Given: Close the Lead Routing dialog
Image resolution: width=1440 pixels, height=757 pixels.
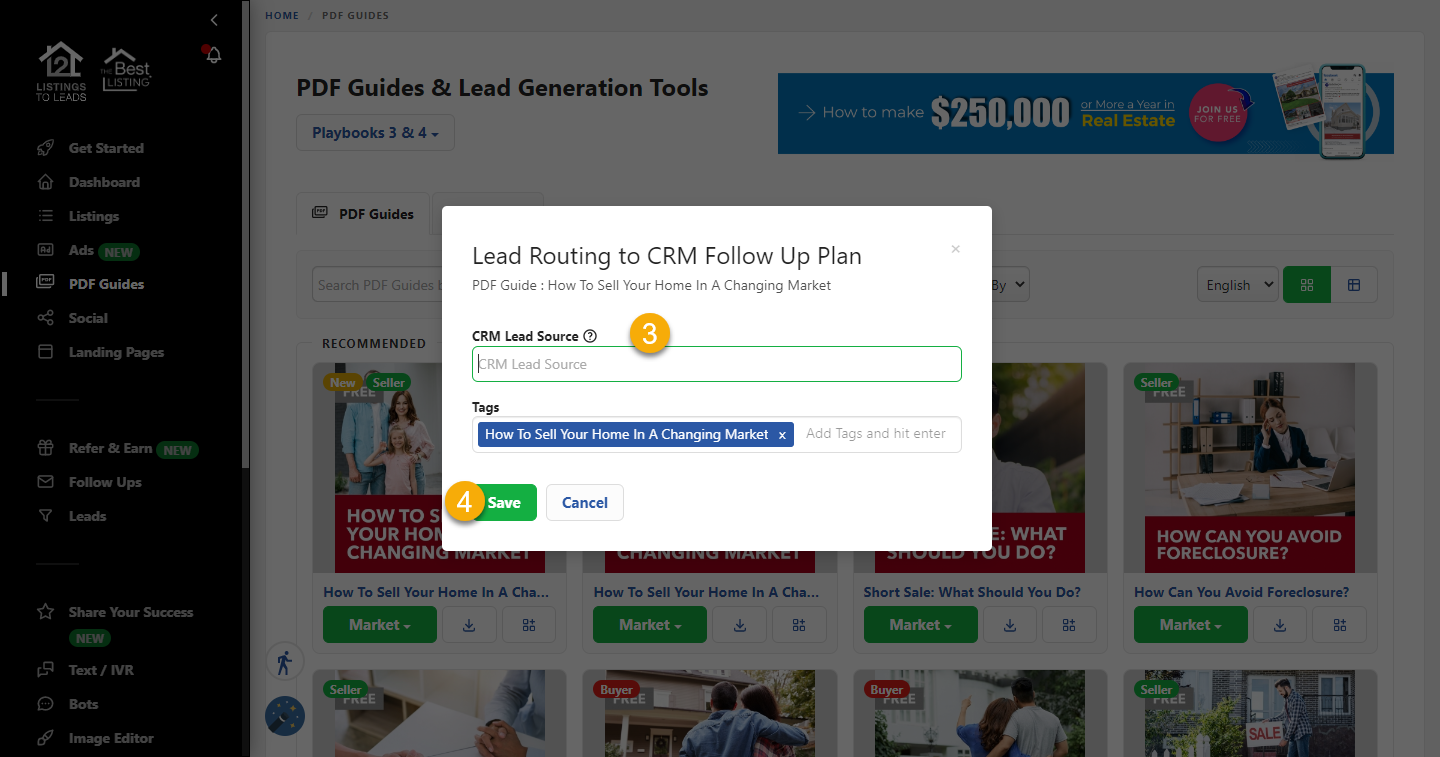Looking at the screenshot, I should tap(955, 249).
